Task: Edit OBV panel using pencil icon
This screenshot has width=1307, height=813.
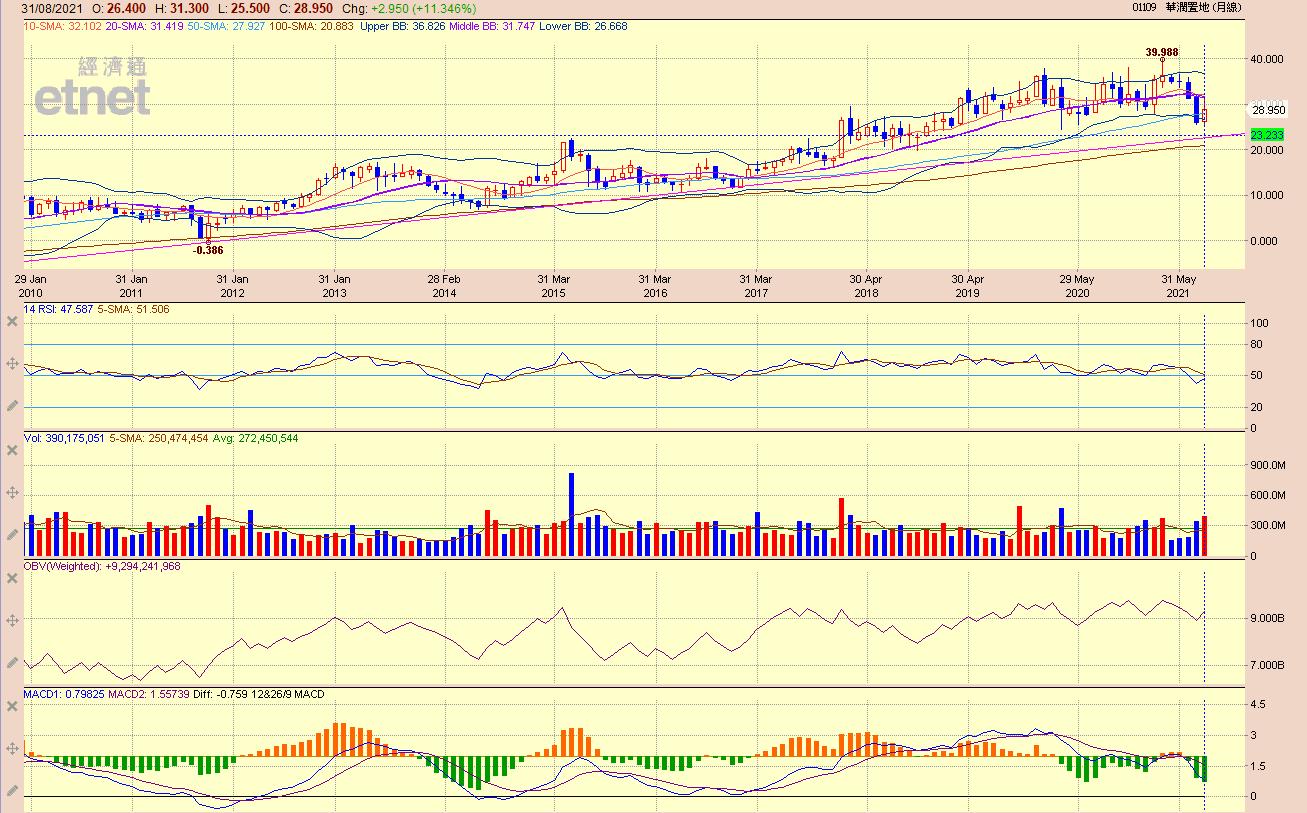Action: pyautogui.click(x=12, y=663)
